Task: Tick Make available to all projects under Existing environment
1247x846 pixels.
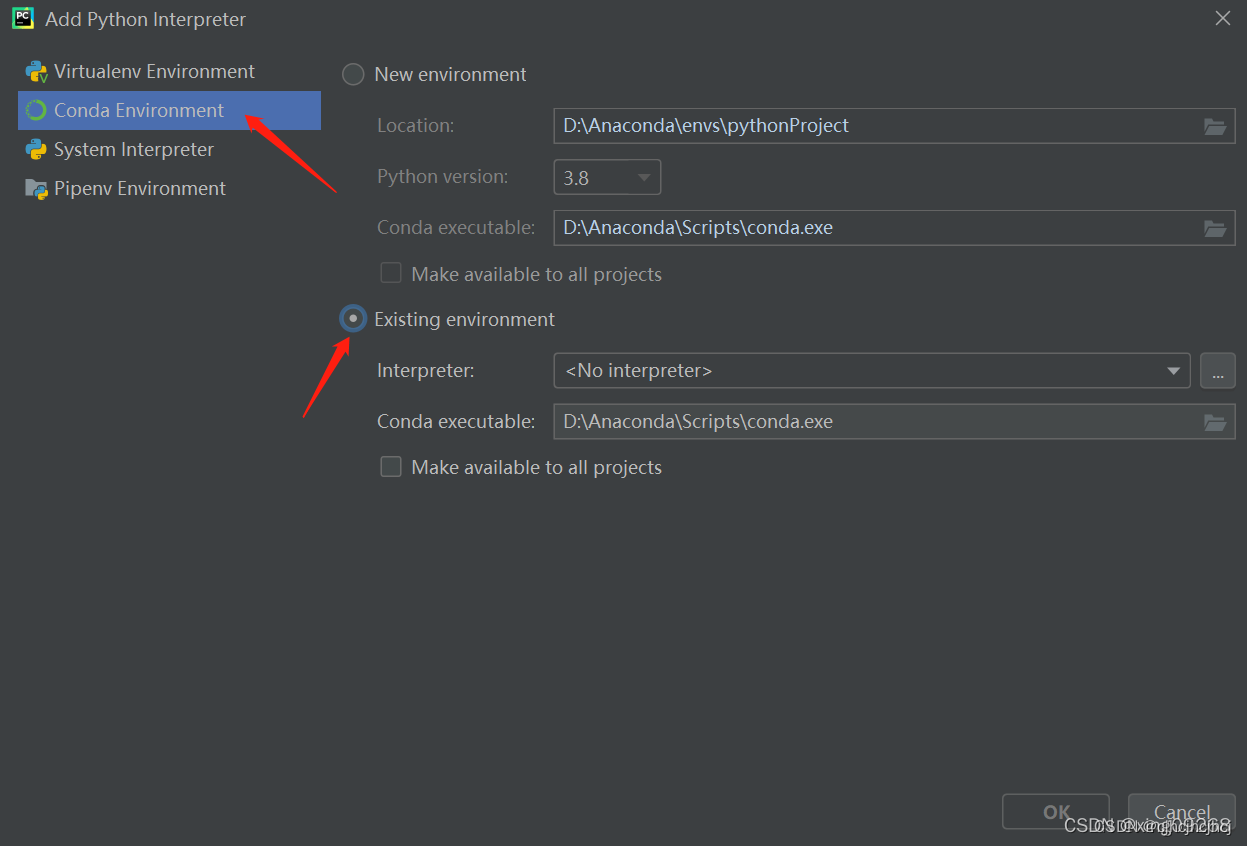Action: point(391,467)
